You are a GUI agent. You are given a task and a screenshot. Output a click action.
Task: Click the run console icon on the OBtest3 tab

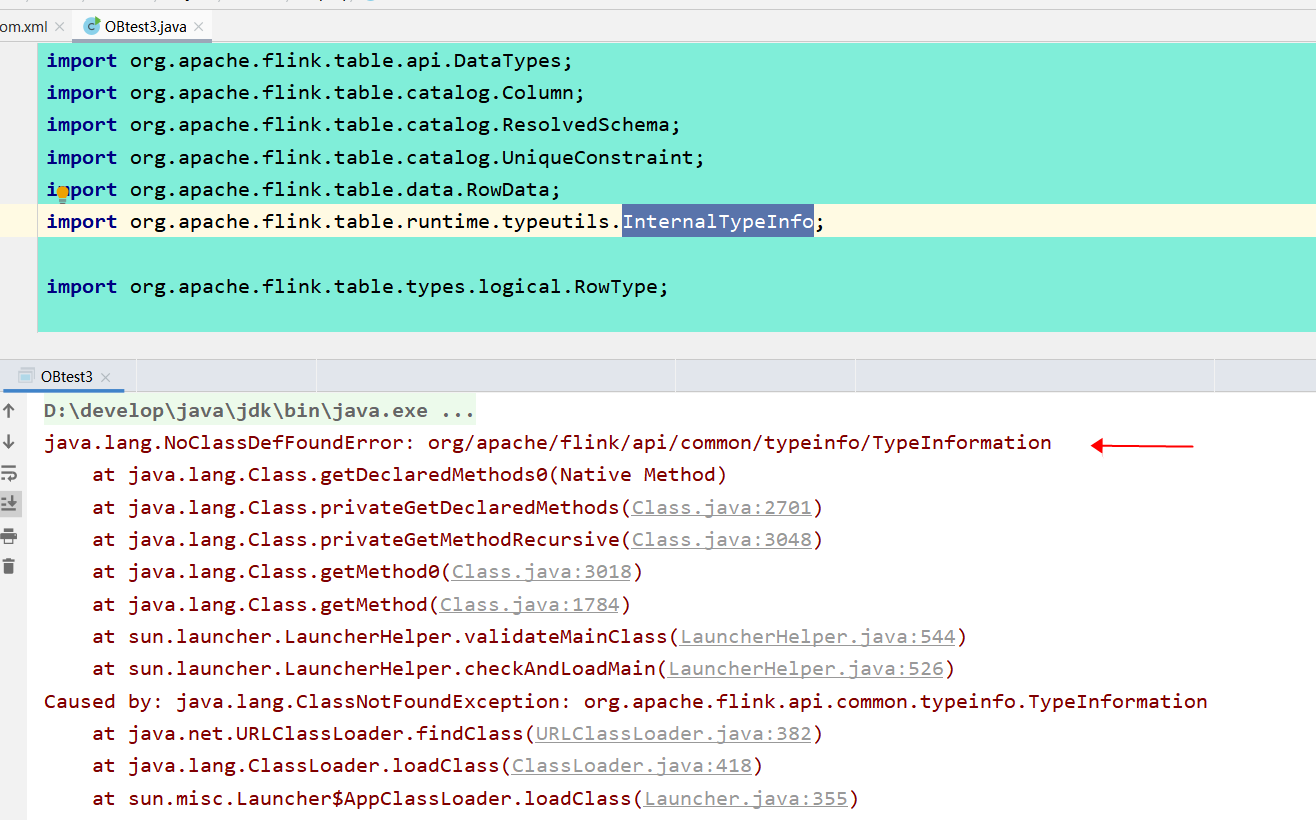(x=27, y=377)
